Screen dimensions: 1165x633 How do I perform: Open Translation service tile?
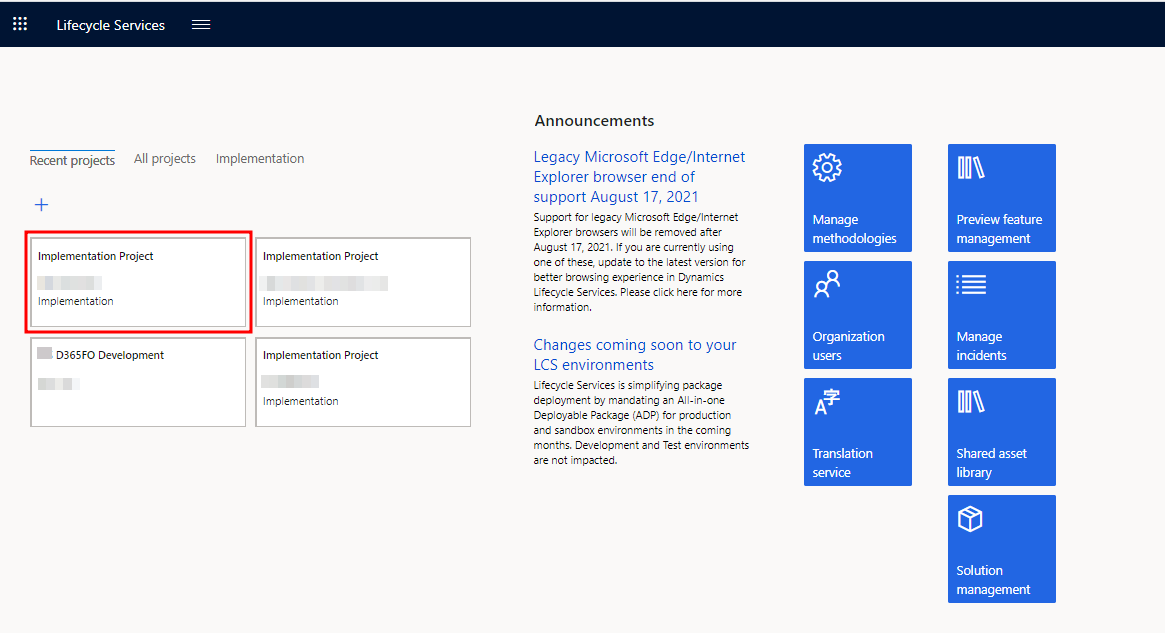pyautogui.click(x=857, y=432)
